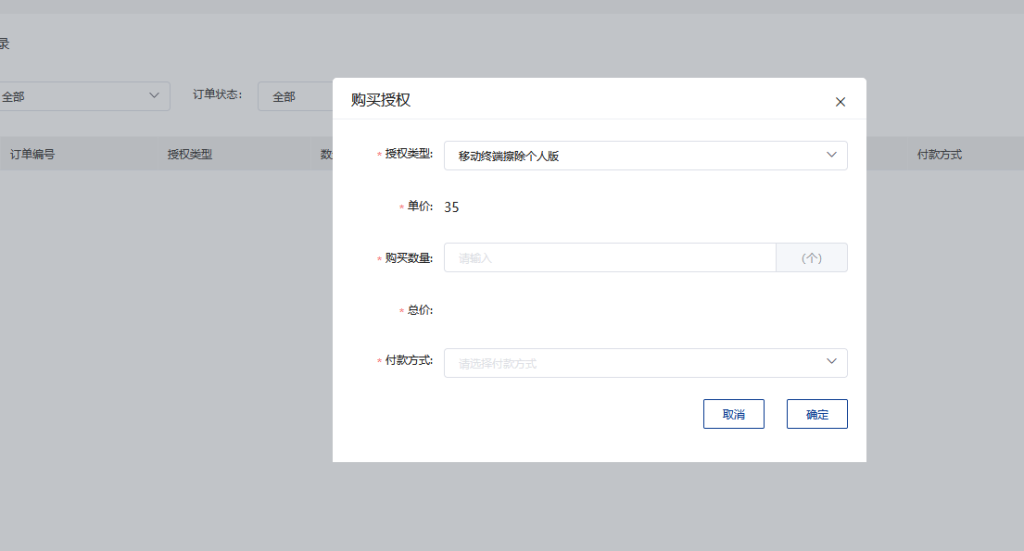The width and height of the screenshot is (1024, 551).
Task: Open the 请选择付款方式 dropdown in the dialog
Action: [x=630, y=363]
